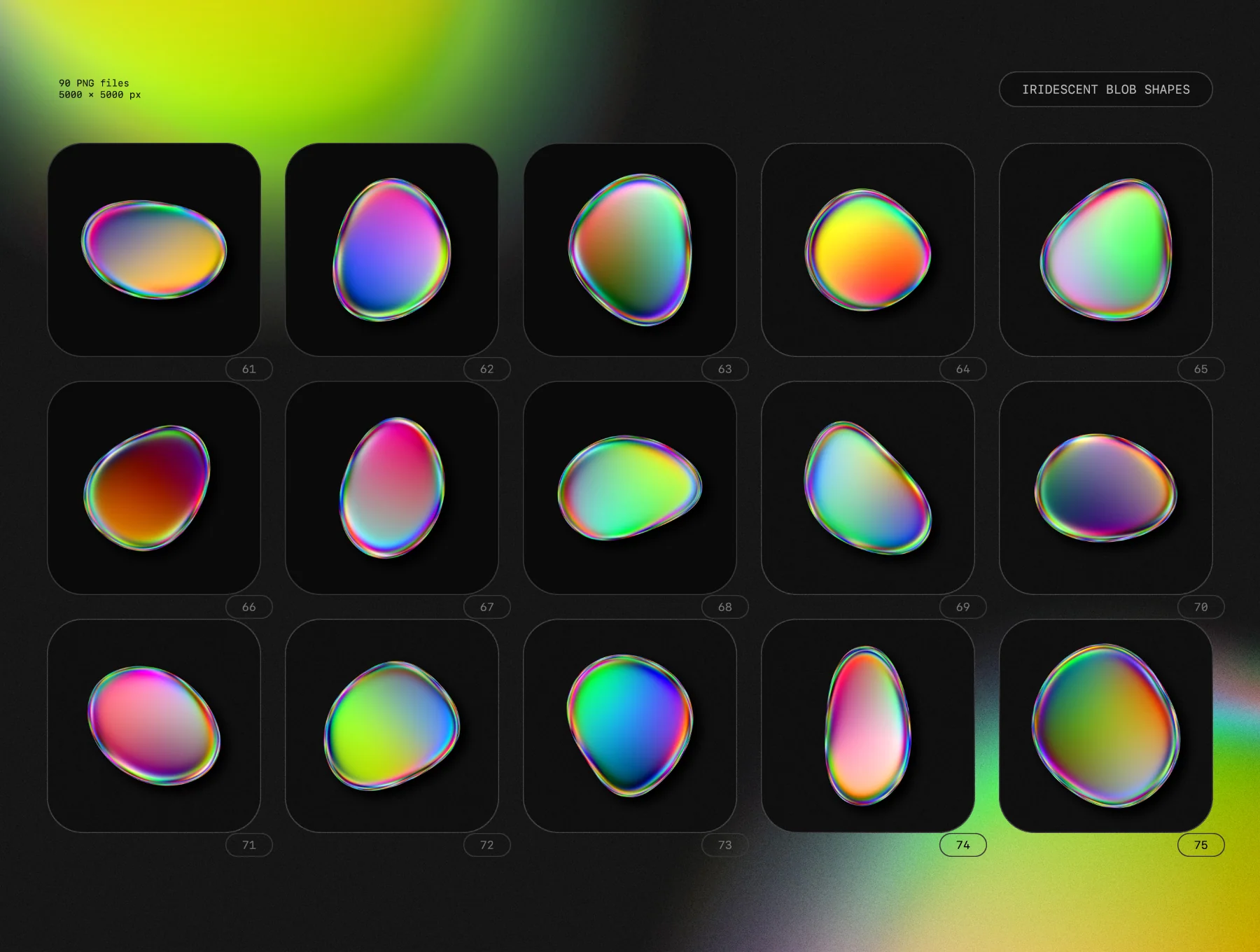
Task: Select blob thumbnail 68
Action: [630, 488]
